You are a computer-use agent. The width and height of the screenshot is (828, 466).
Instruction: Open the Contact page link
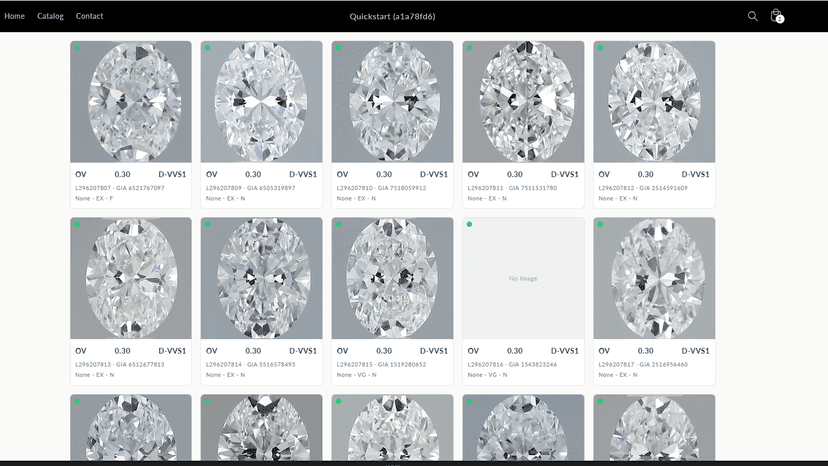[89, 16]
